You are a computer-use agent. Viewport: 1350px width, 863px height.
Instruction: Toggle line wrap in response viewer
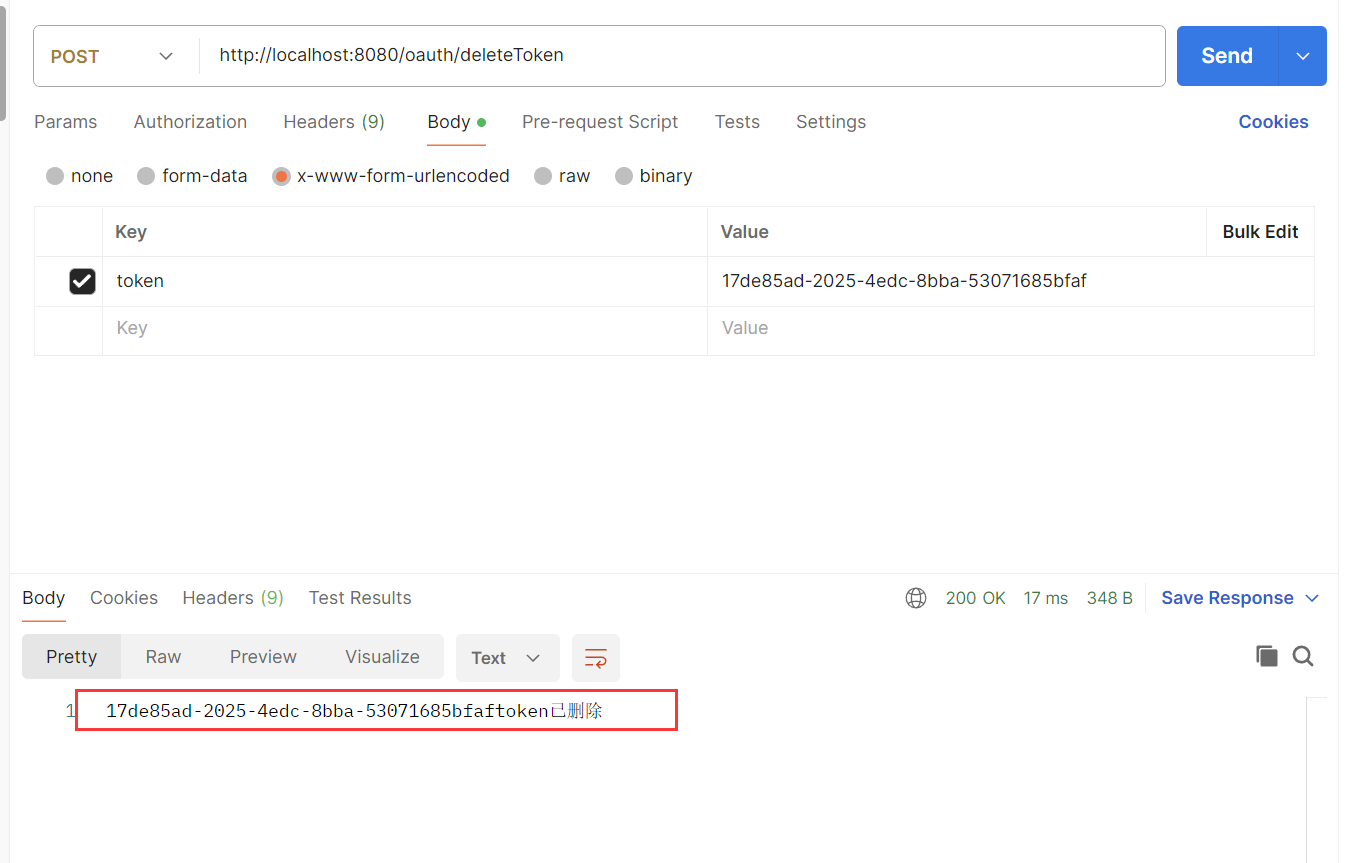click(596, 657)
